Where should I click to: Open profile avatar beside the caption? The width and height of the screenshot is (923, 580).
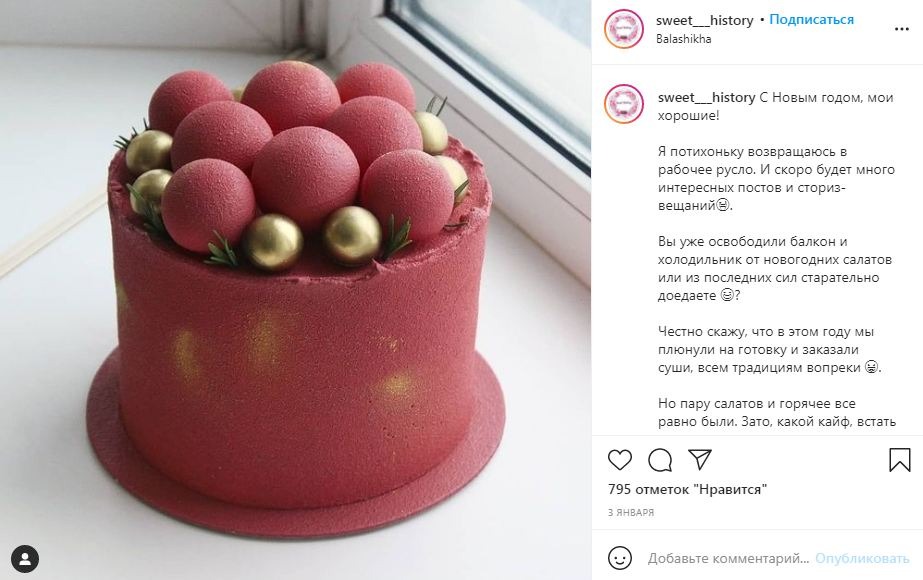coord(624,104)
